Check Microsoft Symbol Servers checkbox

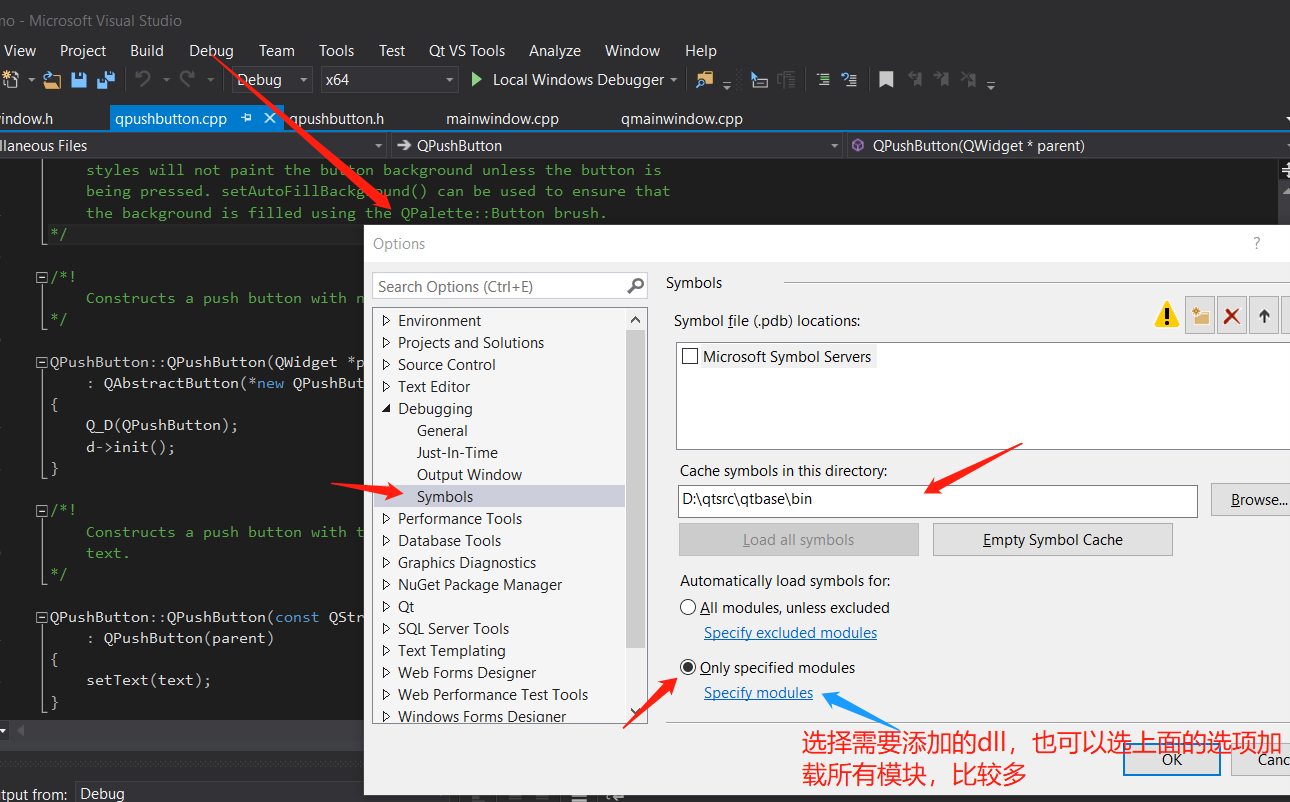click(x=689, y=356)
